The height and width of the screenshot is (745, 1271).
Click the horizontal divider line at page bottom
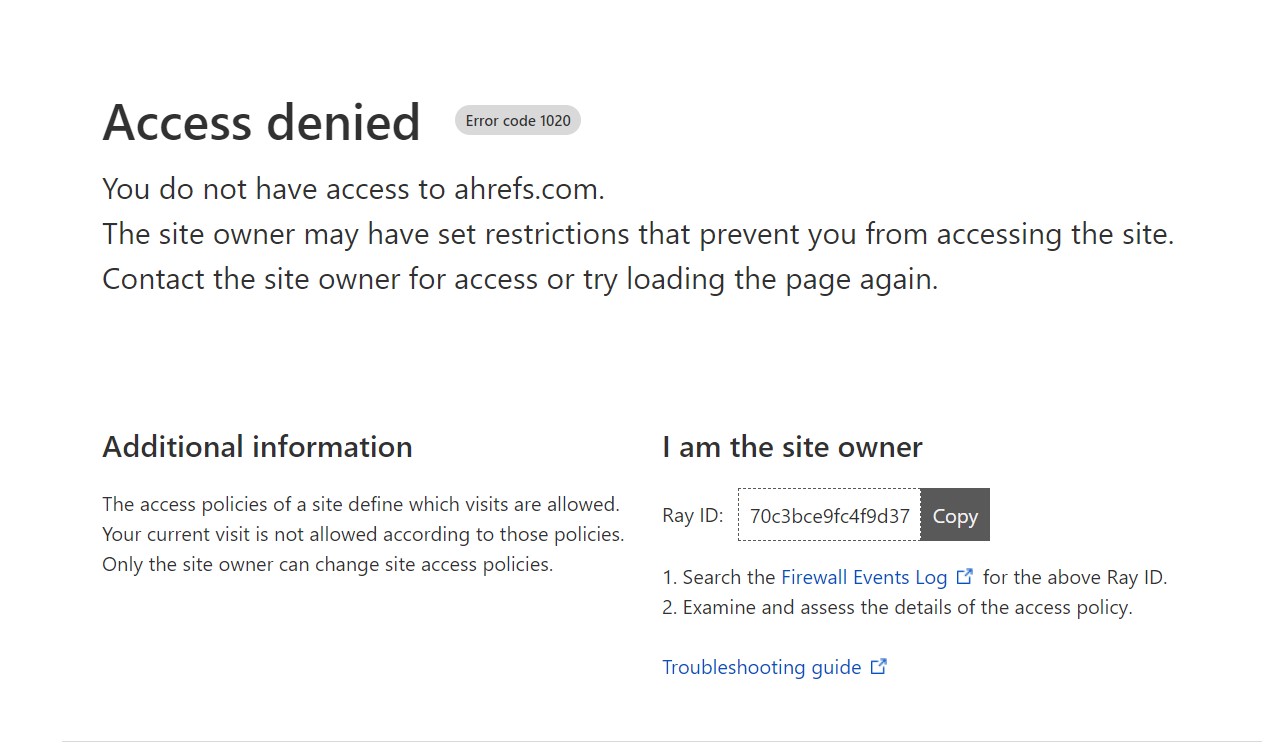point(662,741)
